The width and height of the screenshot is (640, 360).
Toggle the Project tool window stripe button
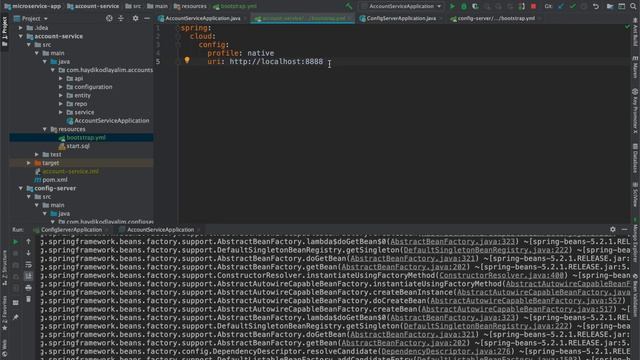pos(4,32)
